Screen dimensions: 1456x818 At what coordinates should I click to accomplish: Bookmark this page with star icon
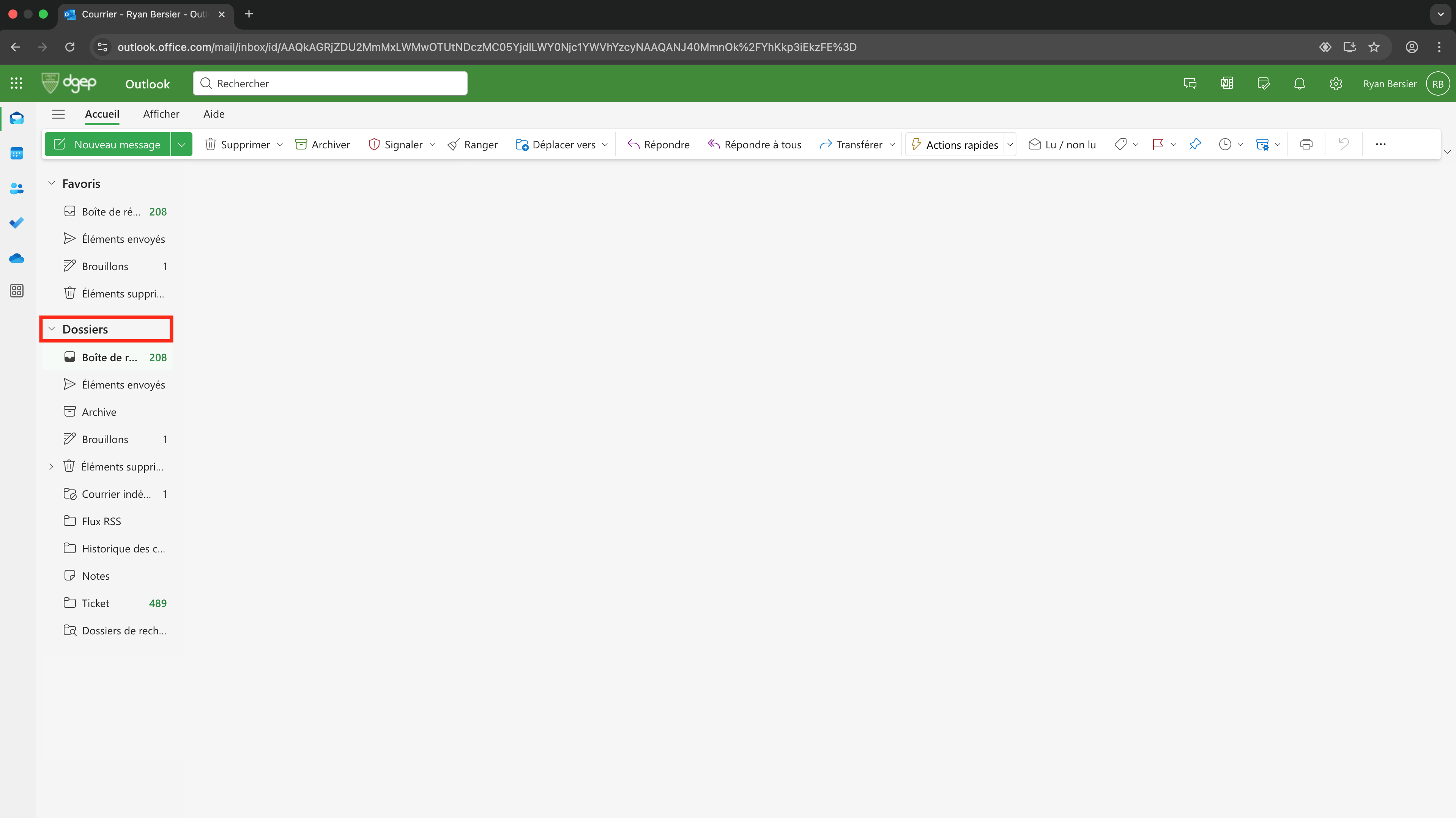(1374, 47)
